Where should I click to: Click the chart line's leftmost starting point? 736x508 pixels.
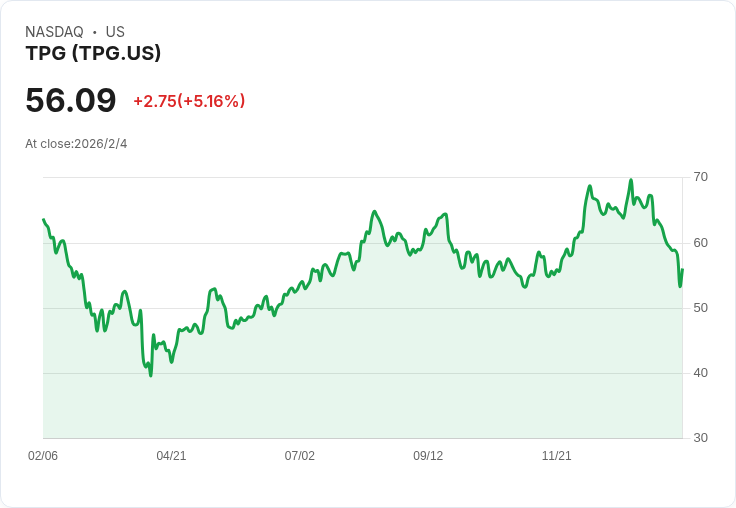pyautogui.click(x=43, y=219)
